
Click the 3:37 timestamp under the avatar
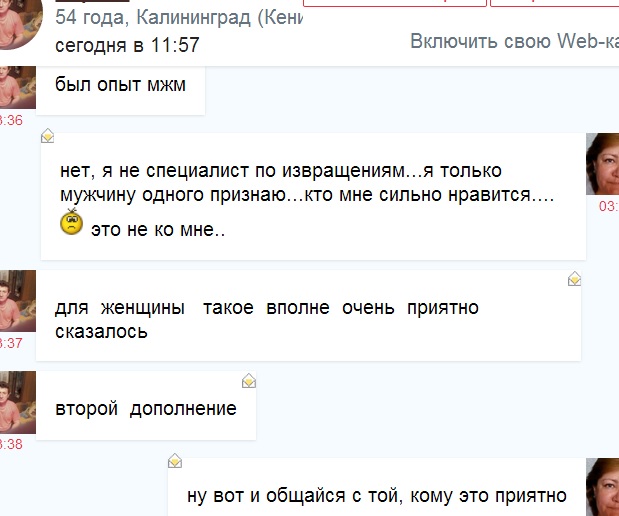point(11,343)
